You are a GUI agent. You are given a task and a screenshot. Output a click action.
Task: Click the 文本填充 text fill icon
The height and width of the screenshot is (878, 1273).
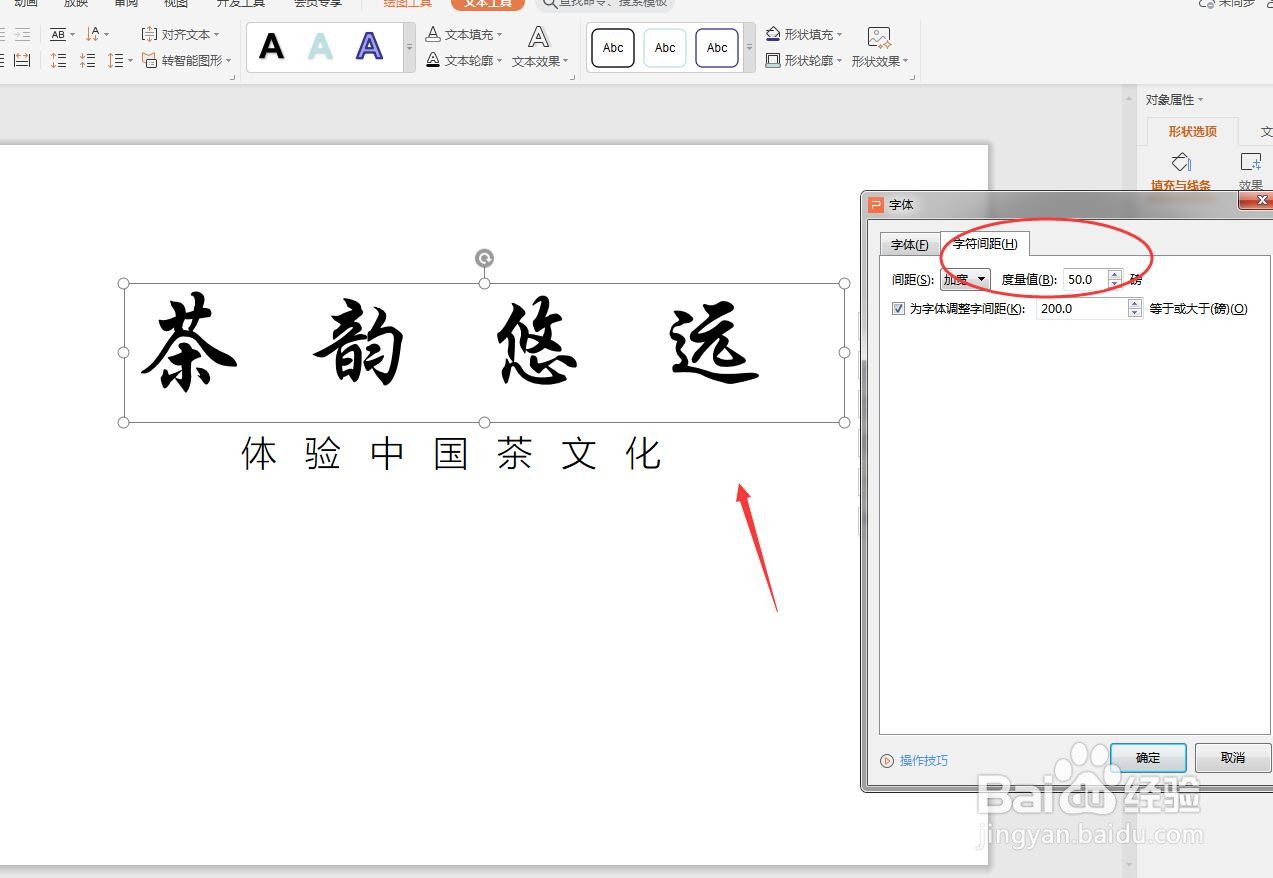coord(433,34)
